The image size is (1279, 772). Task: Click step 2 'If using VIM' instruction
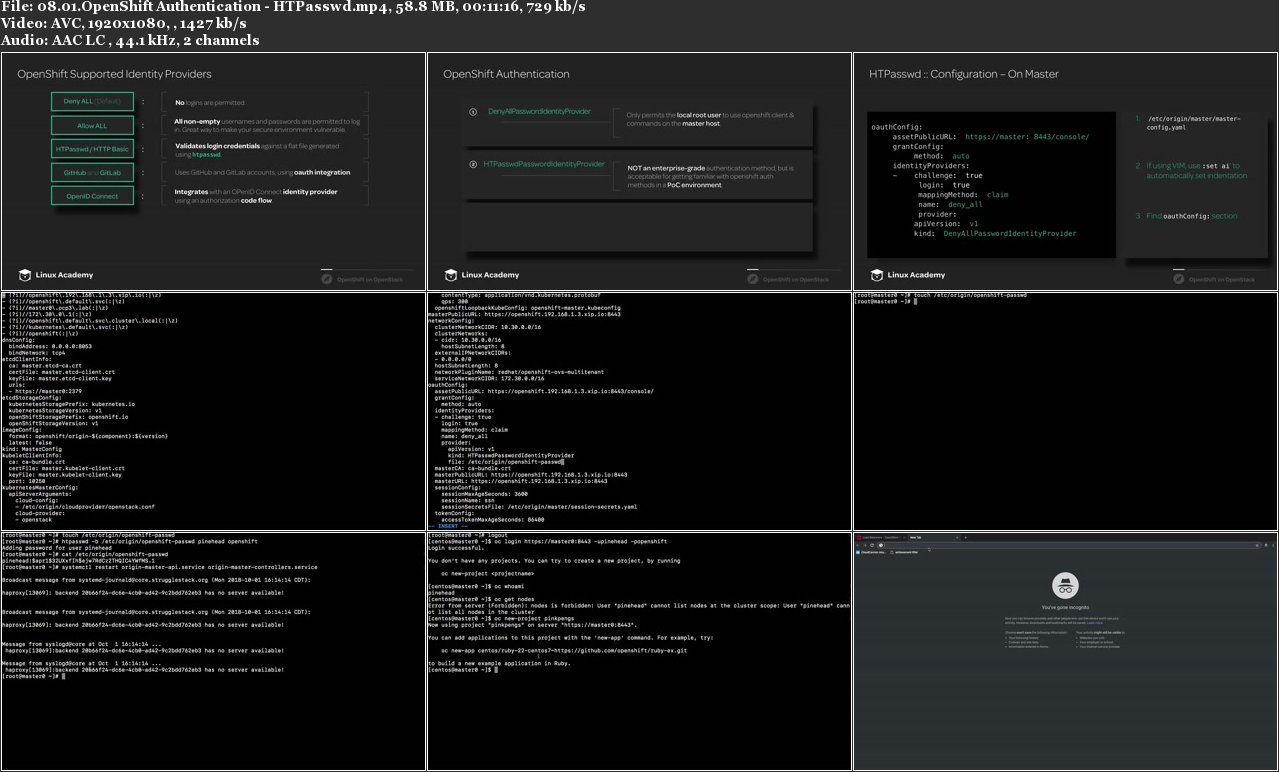(1196, 170)
